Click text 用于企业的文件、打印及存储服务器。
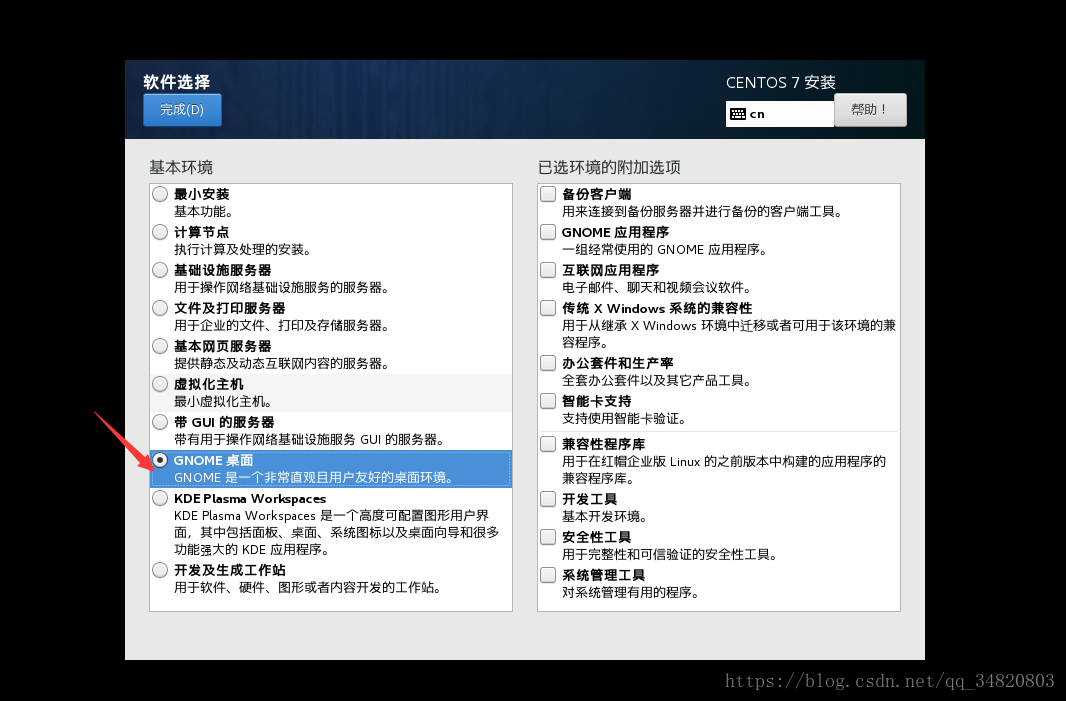The width and height of the screenshot is (1066, 701). [281, 326]
